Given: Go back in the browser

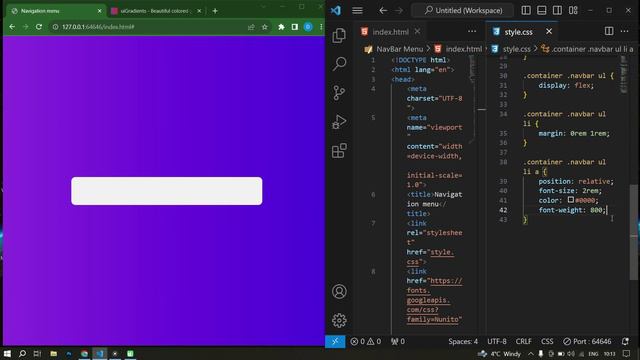Looking at the screenshot, I should point(12,27).
